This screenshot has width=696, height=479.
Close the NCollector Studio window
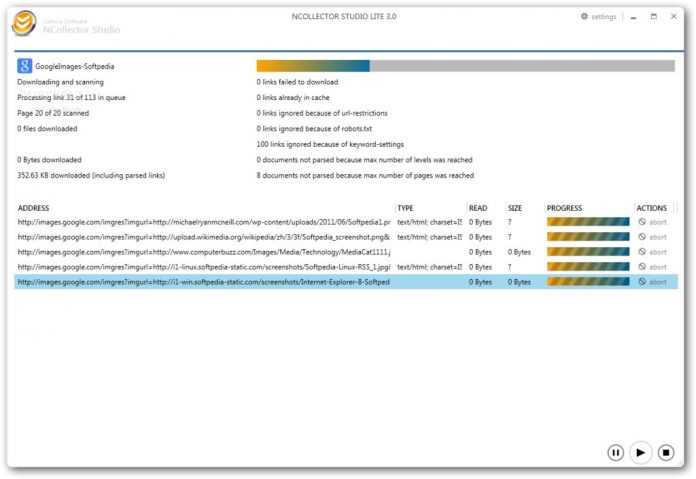[673, 16]
